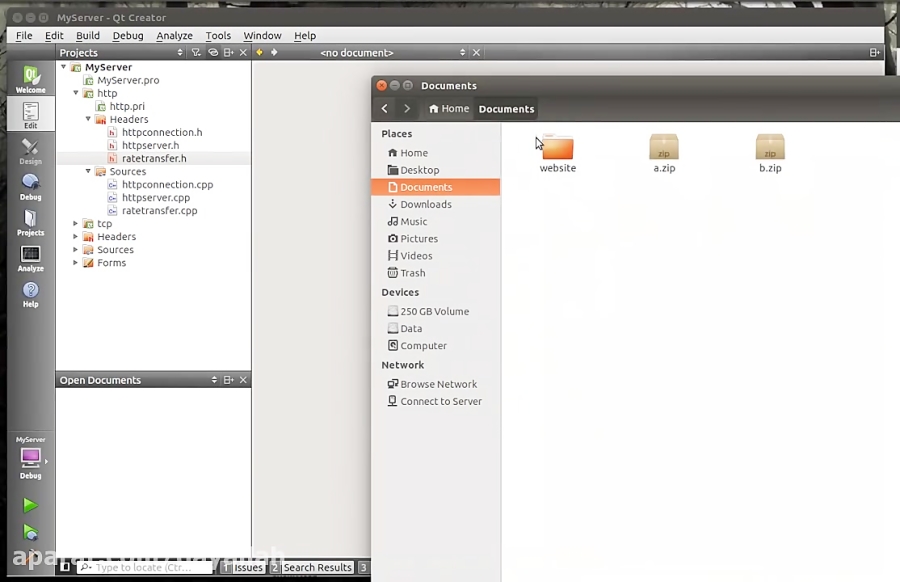Open httpserver.cpp from Sources
Screen dimensions: 900x582
point(155,198)
